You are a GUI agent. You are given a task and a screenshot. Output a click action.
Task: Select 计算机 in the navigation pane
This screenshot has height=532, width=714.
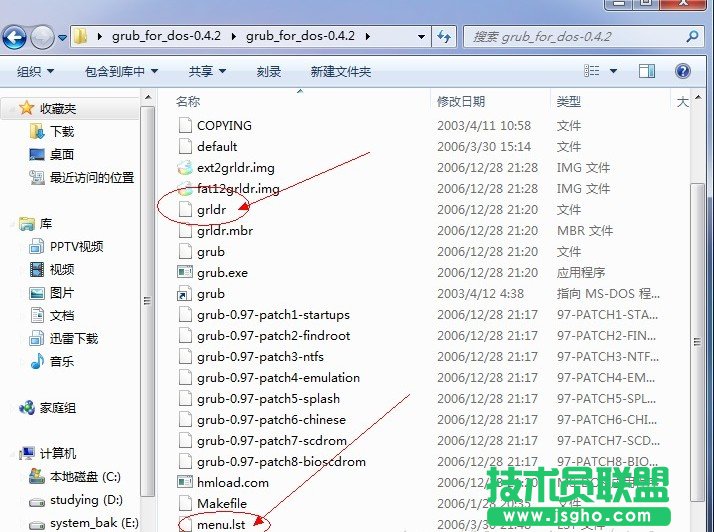point(58,454)
